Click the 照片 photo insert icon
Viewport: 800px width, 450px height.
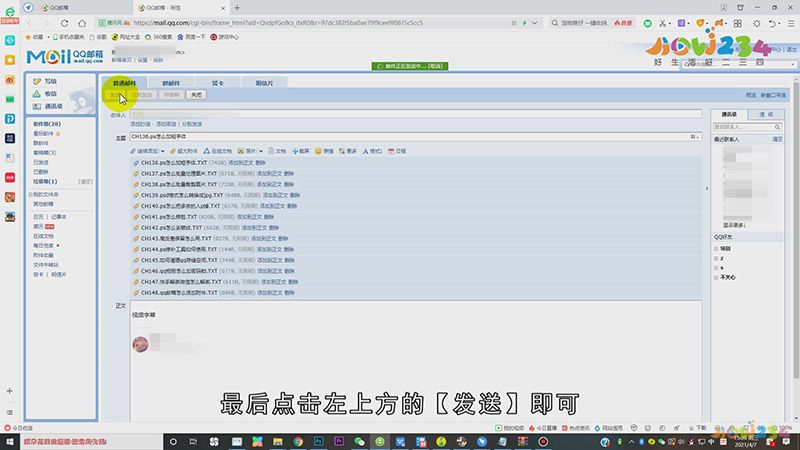tap(241, 151)
